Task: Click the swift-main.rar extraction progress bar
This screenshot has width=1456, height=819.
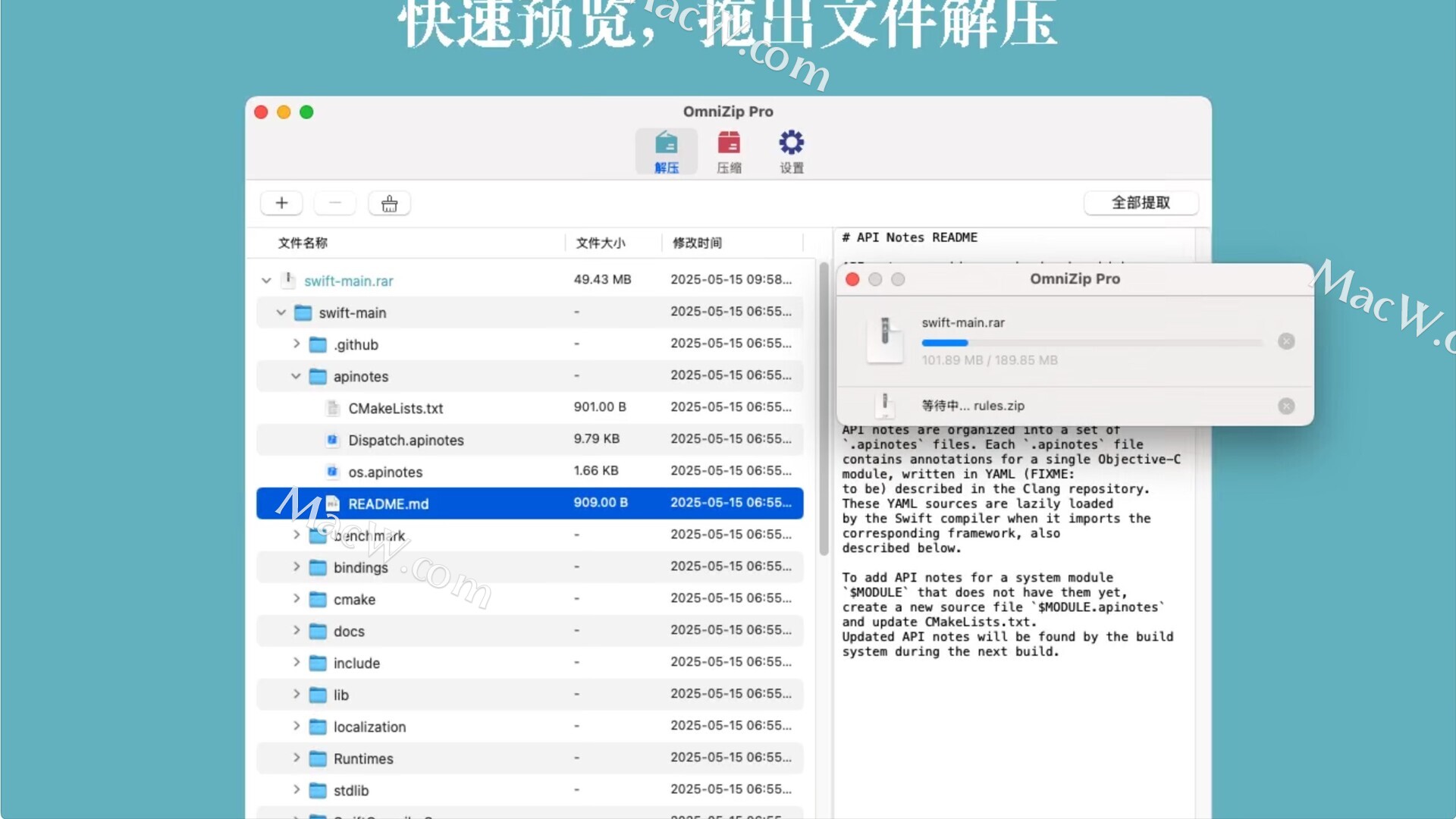Action: (x=1092, y=343)
